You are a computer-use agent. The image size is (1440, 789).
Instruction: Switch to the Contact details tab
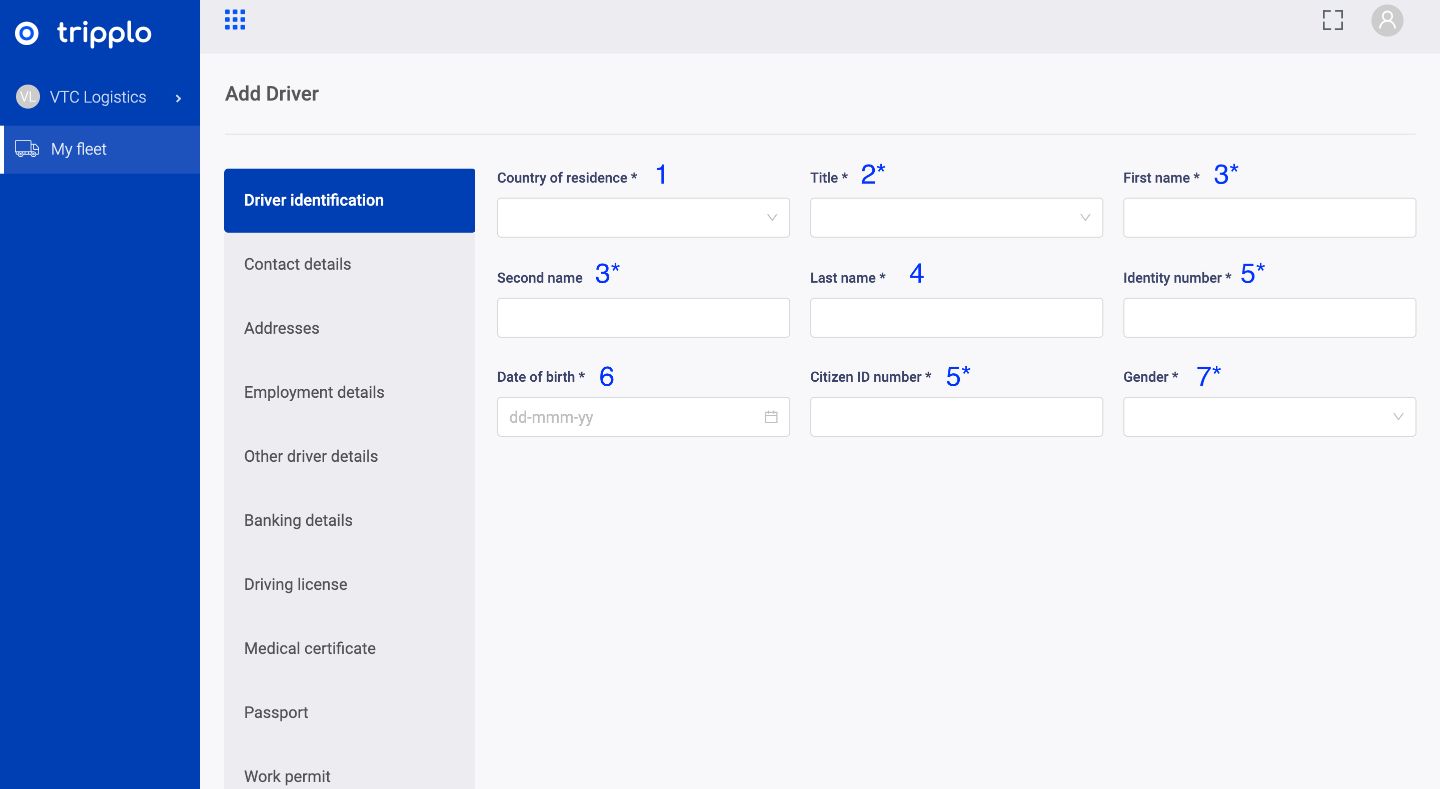point(298,264)
